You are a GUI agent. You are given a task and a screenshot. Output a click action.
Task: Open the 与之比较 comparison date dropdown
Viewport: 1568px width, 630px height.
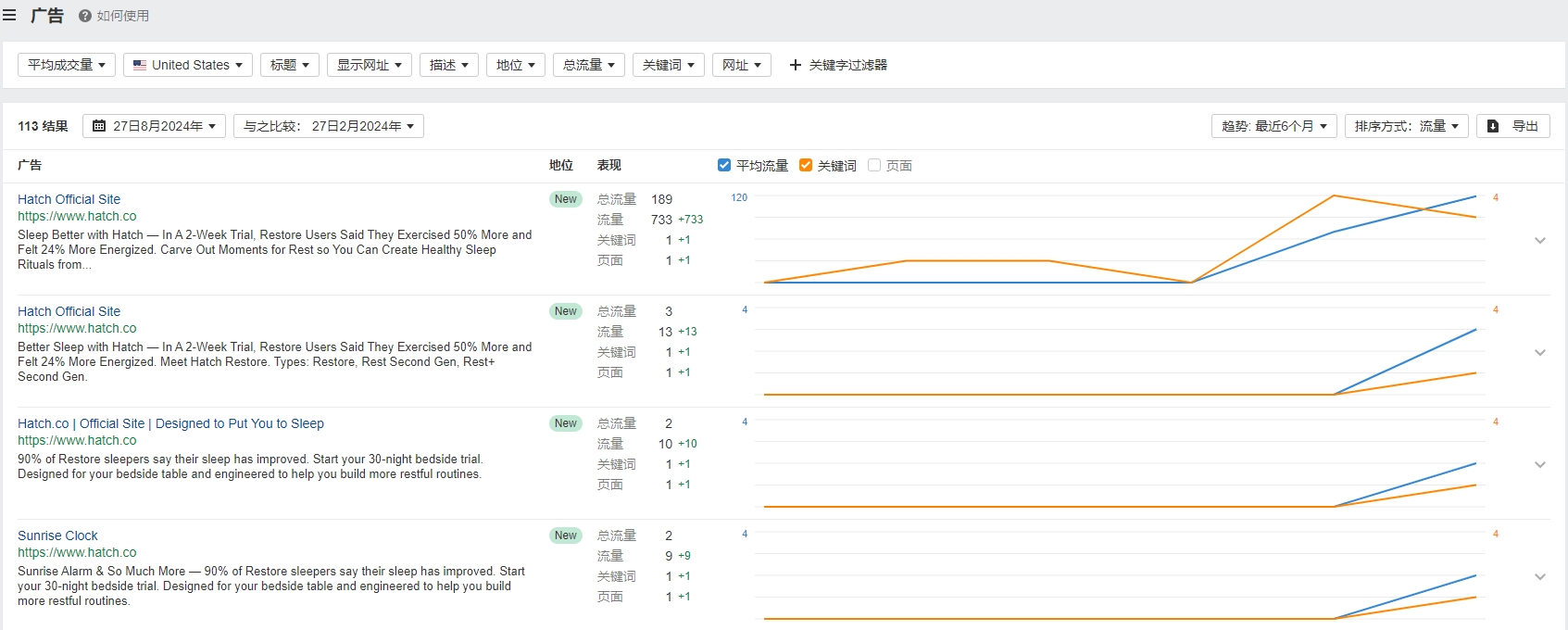(329, 126)
